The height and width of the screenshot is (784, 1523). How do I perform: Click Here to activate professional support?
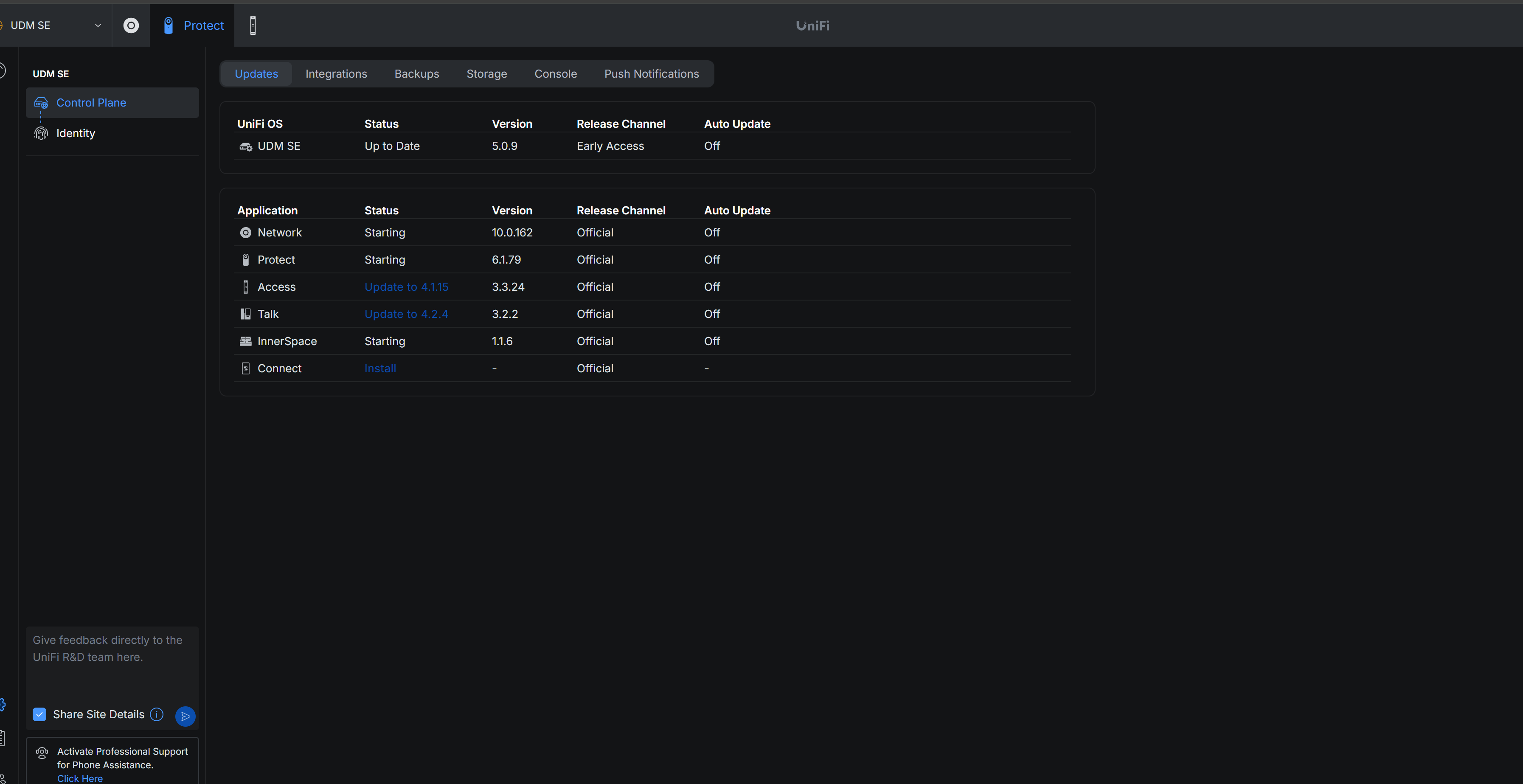[x=80, y=778]
